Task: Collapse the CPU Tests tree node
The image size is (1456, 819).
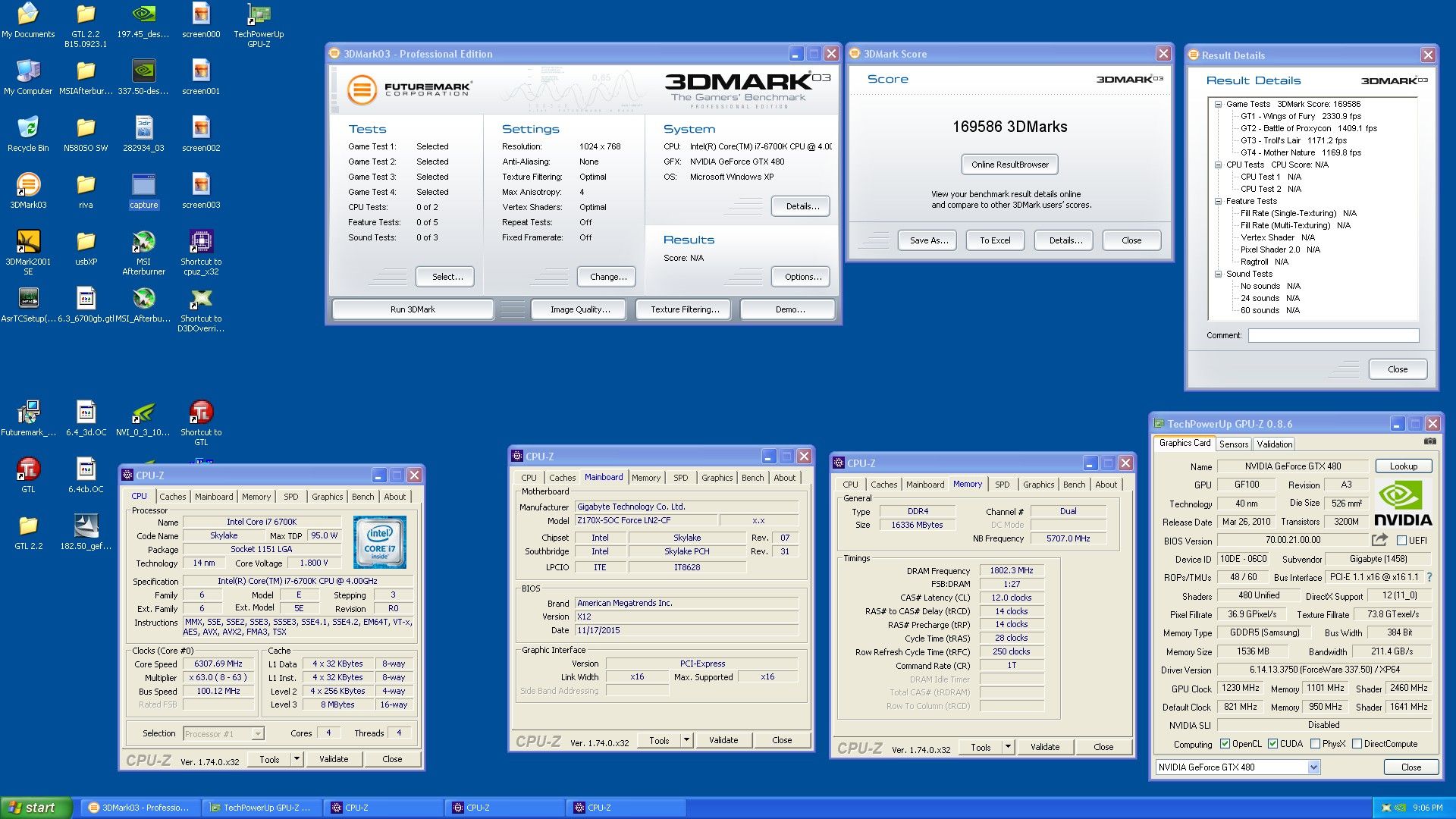Action: (1218, 165)
